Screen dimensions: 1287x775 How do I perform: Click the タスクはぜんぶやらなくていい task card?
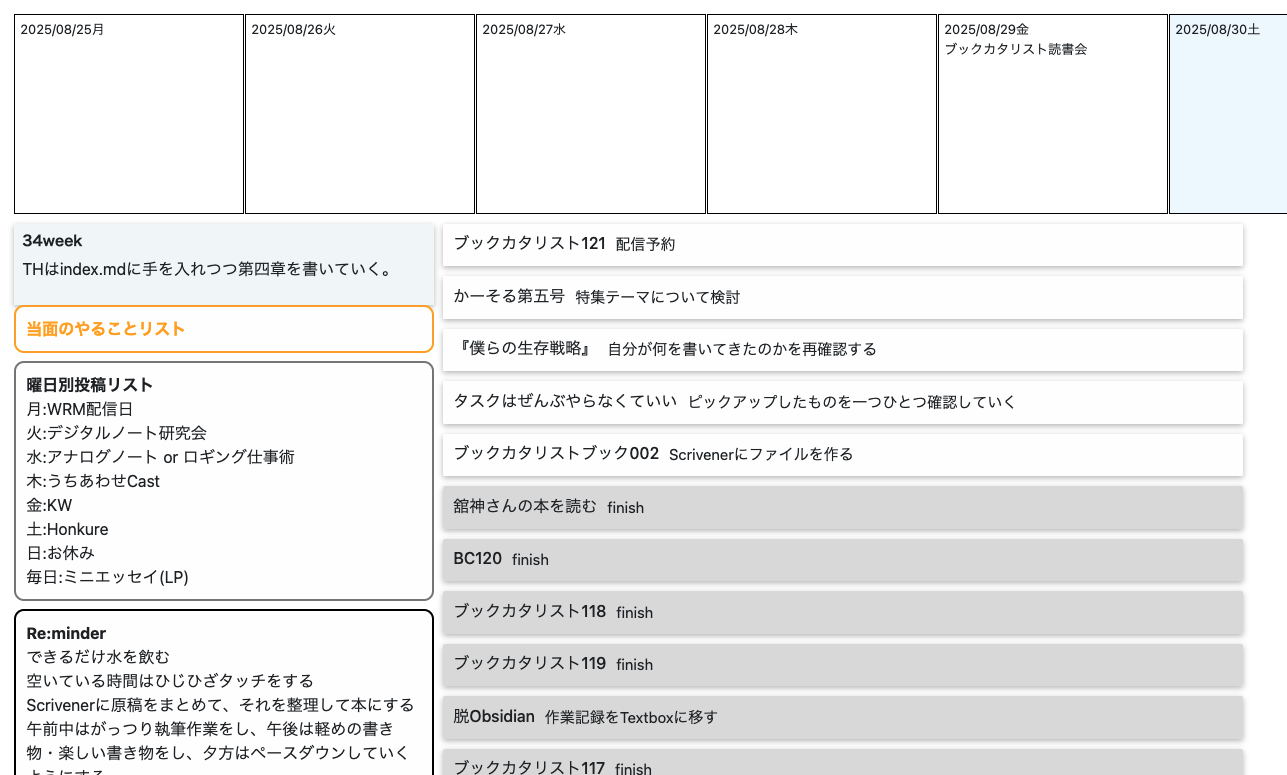(x=843, y=402)
